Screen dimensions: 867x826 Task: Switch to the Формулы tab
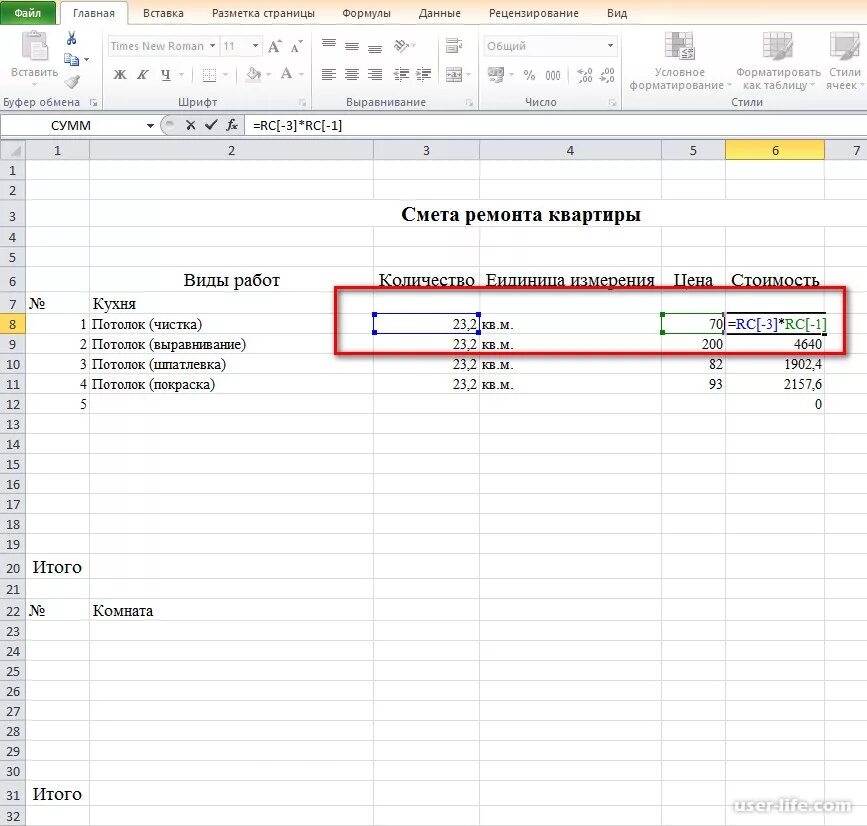click(x=366, y=13)
